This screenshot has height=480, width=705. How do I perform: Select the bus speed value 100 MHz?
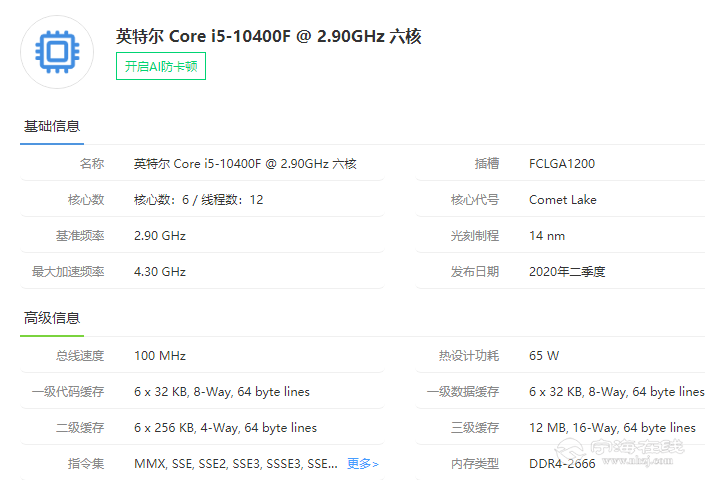click(x=160, y=356)
